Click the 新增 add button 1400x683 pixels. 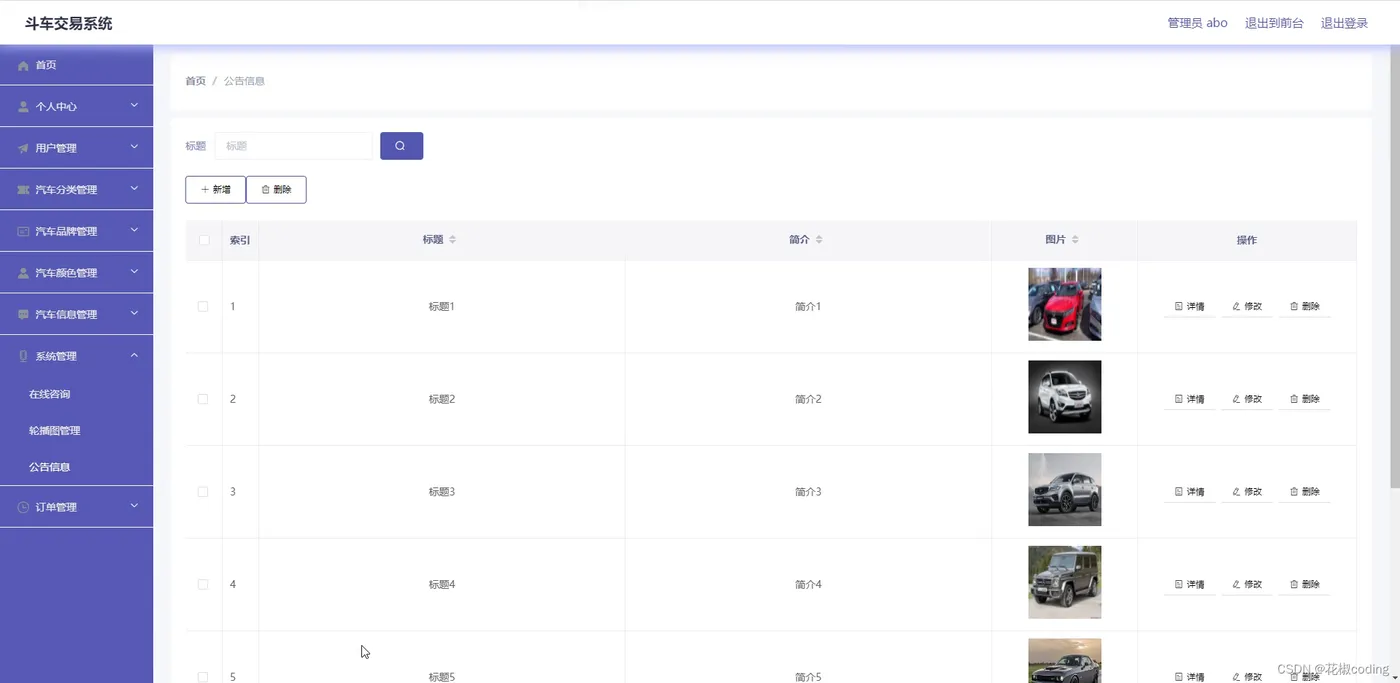coord(215,190)
